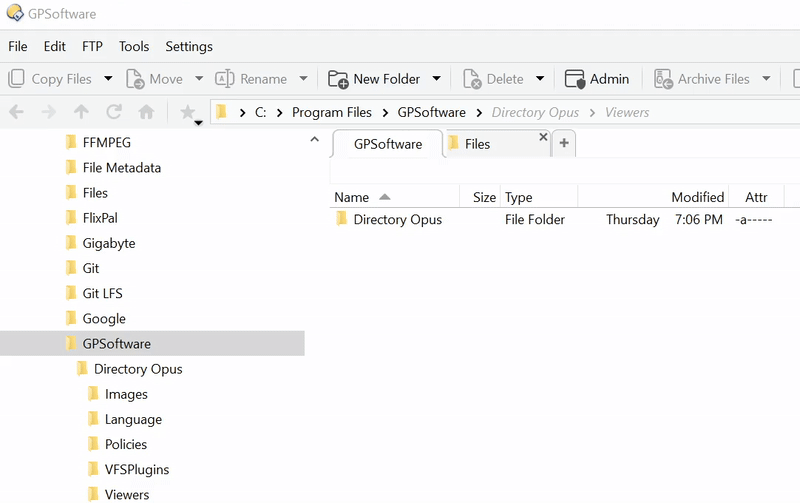The image size is (800, 503).
Task: Sort by the Type column header
Action: coord(539,197)
